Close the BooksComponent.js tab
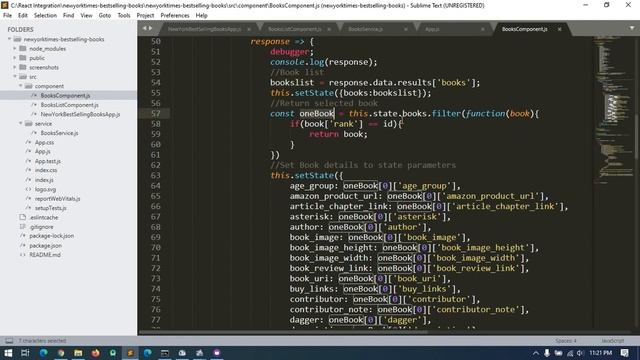This screenshot has height=360, width=640. point(560,29)
